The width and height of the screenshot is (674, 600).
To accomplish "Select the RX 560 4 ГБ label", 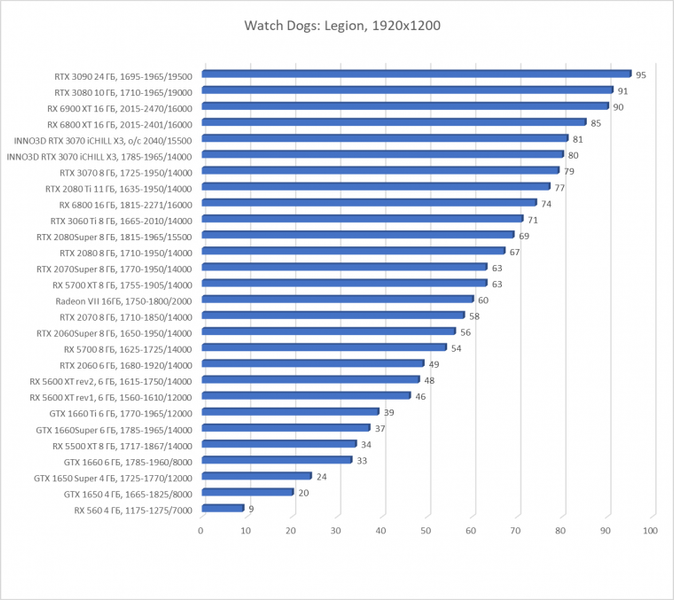I will (133, 511).
